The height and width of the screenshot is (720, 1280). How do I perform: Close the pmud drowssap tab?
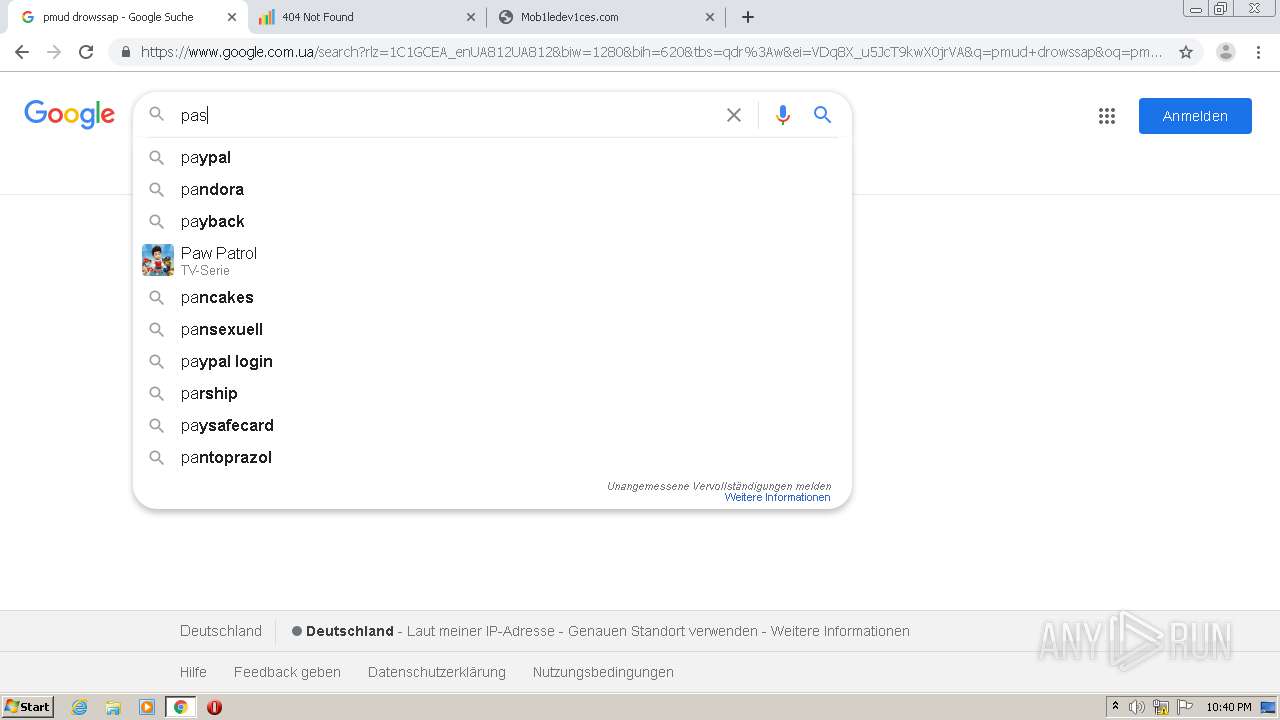tap(232, 17)
